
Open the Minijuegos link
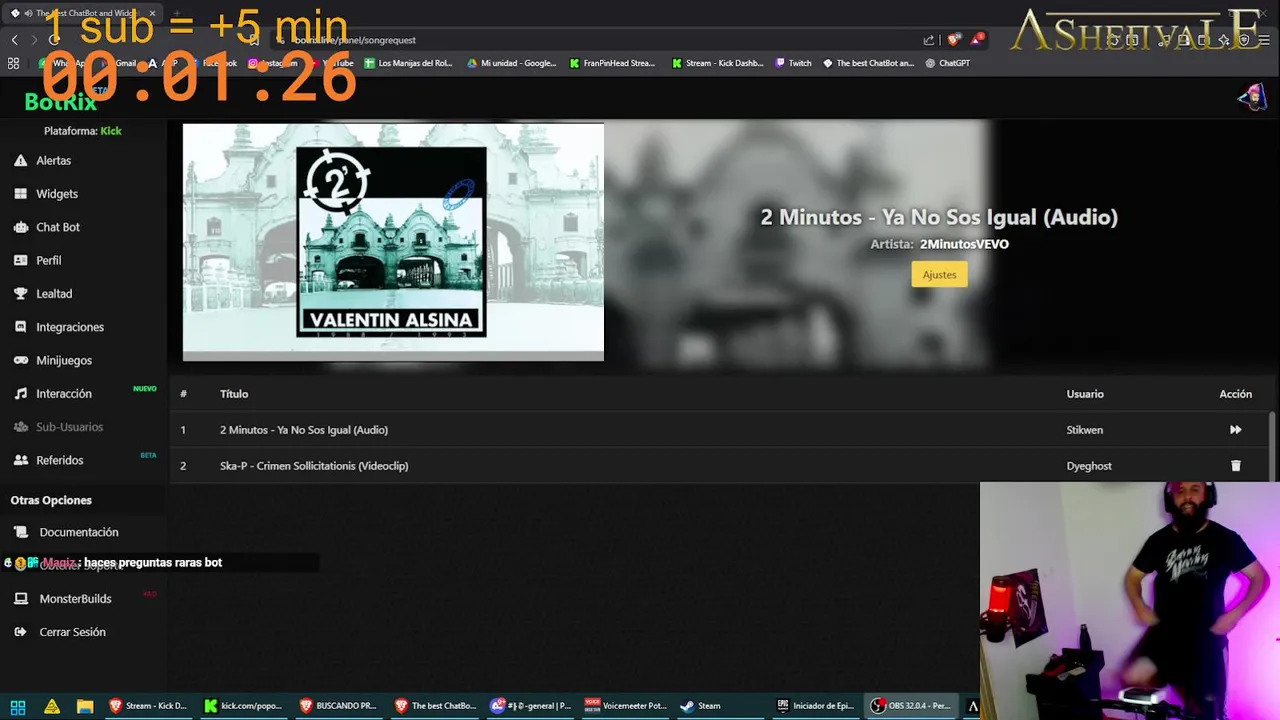(64, 360)
